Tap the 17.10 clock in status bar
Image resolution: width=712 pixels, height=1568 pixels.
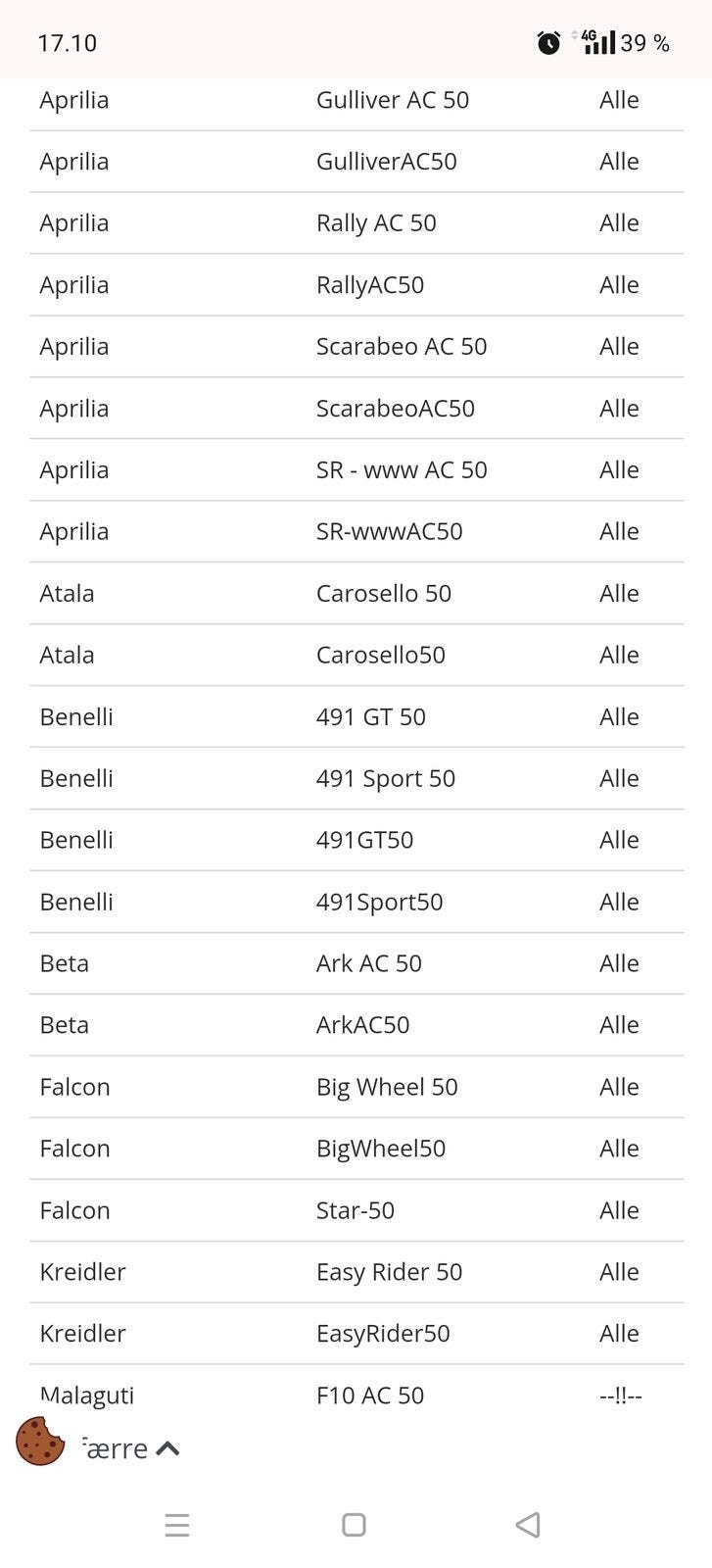tap(67, 43)
